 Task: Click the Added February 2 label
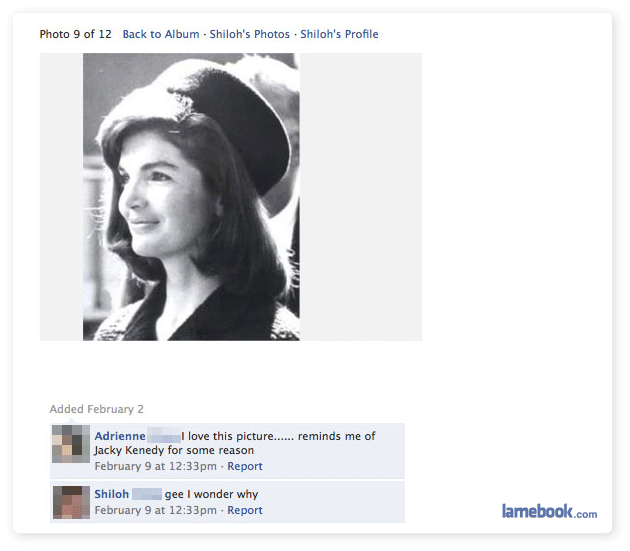(96, 409)
